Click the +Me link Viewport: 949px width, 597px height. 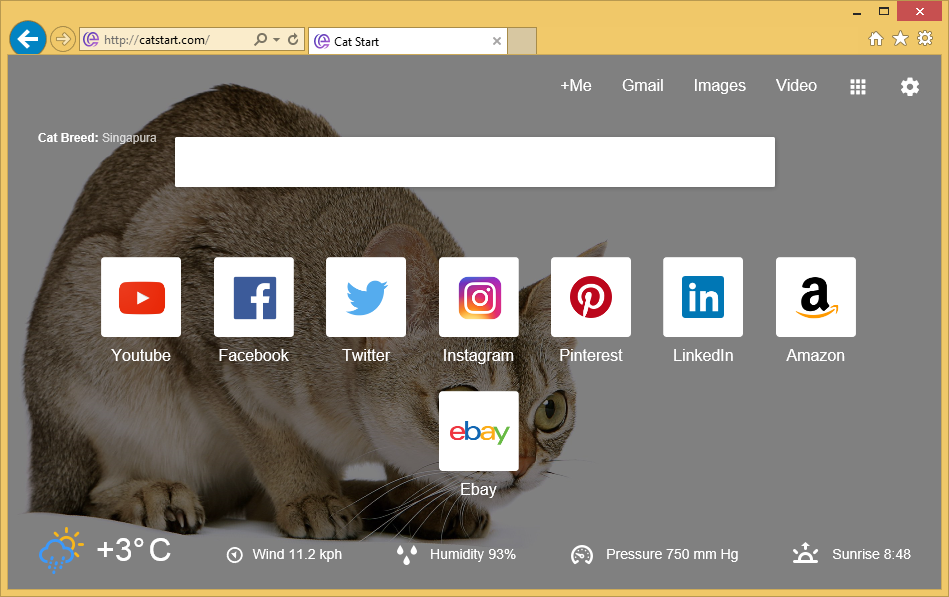(576, 86)
